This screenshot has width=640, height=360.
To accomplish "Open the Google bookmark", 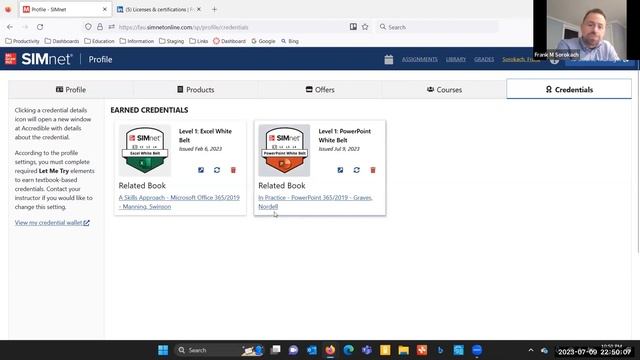I will click(x=263, y=41).
